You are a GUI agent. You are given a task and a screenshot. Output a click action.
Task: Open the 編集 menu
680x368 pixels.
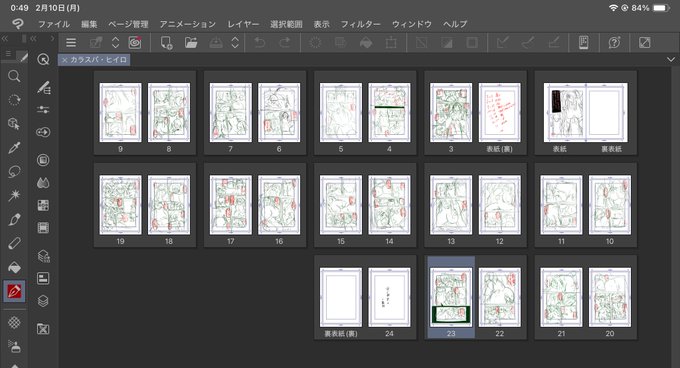click(x=89, y=24)
